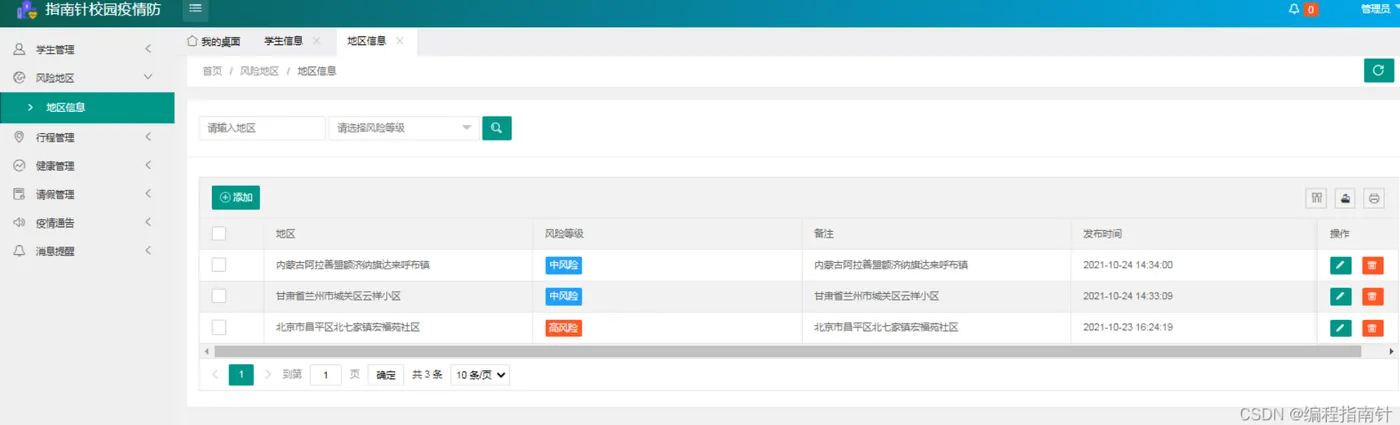This screenshot has height=425, width=1400.
Task: Select the checkbox for 甘肃省兰州市 row
Action: pyautogui.click(x=219, y=296)
